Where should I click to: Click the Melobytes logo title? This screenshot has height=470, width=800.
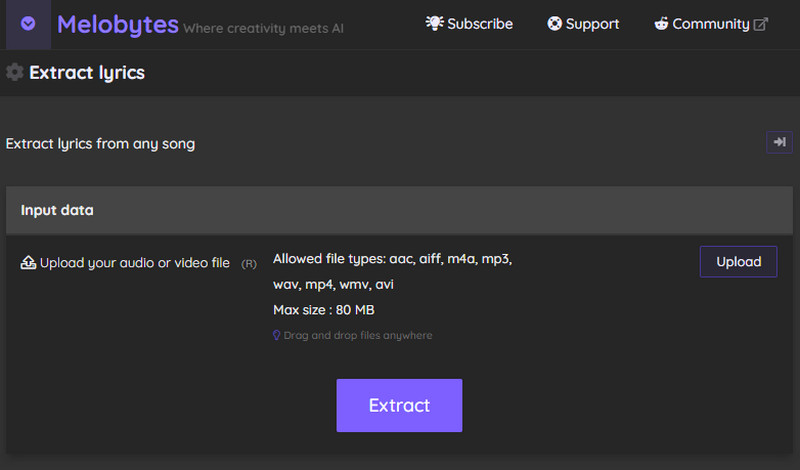point(118,24)
